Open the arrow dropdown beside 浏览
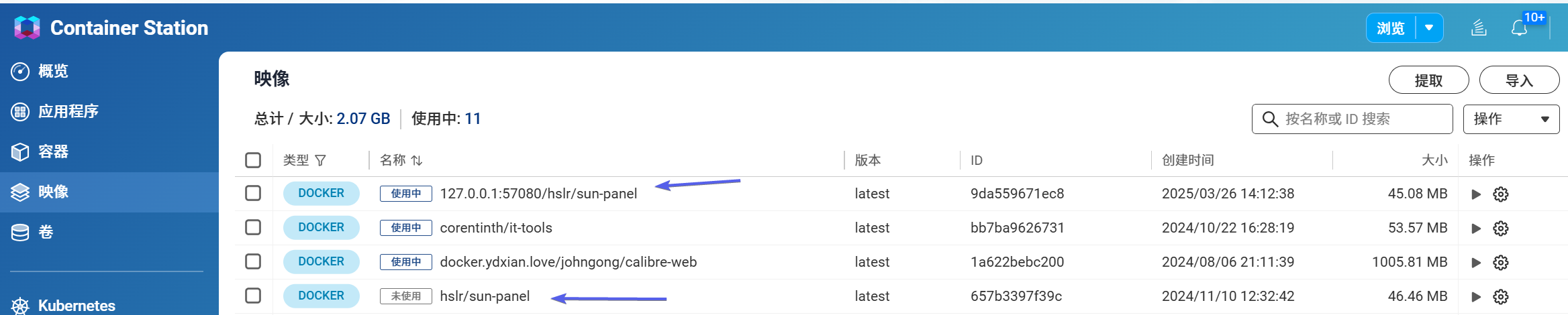 pyautogui.click(x=1429, y=28)
